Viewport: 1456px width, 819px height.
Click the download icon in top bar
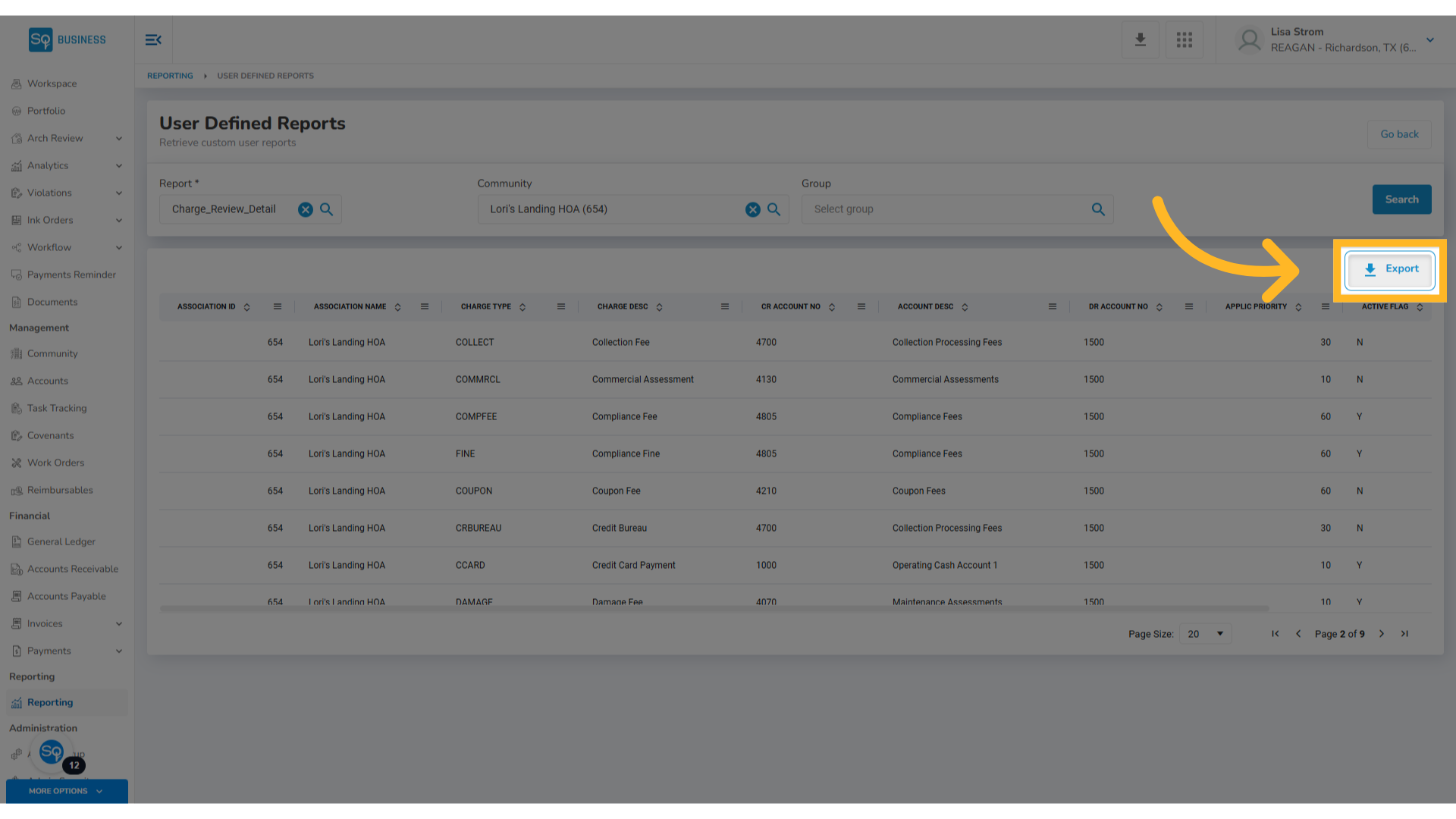click(1140, 40)
